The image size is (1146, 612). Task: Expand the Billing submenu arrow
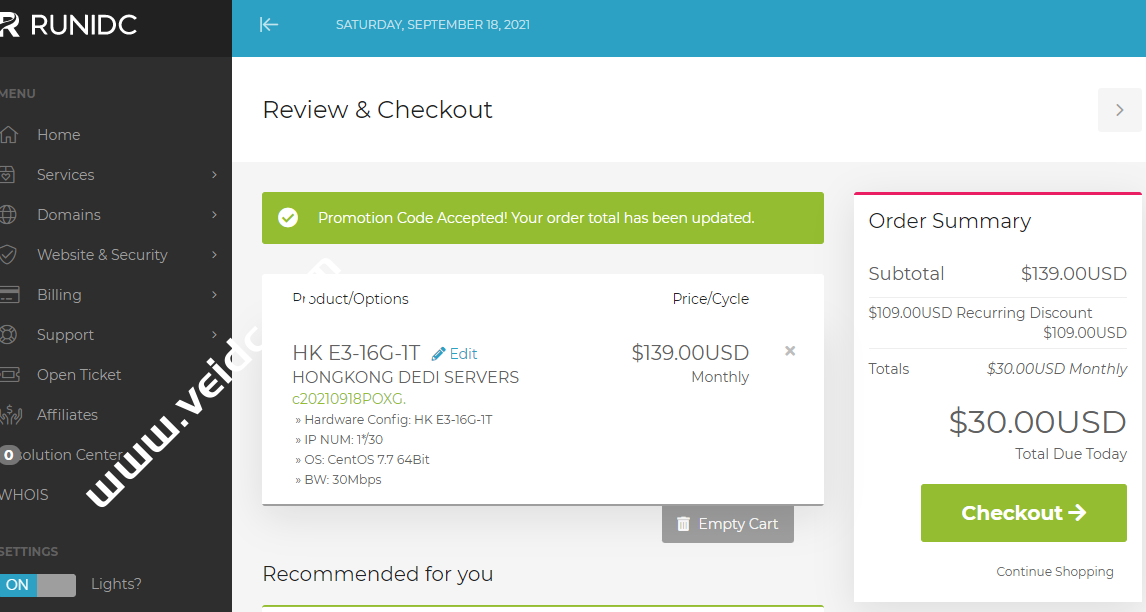pos(214,295)
